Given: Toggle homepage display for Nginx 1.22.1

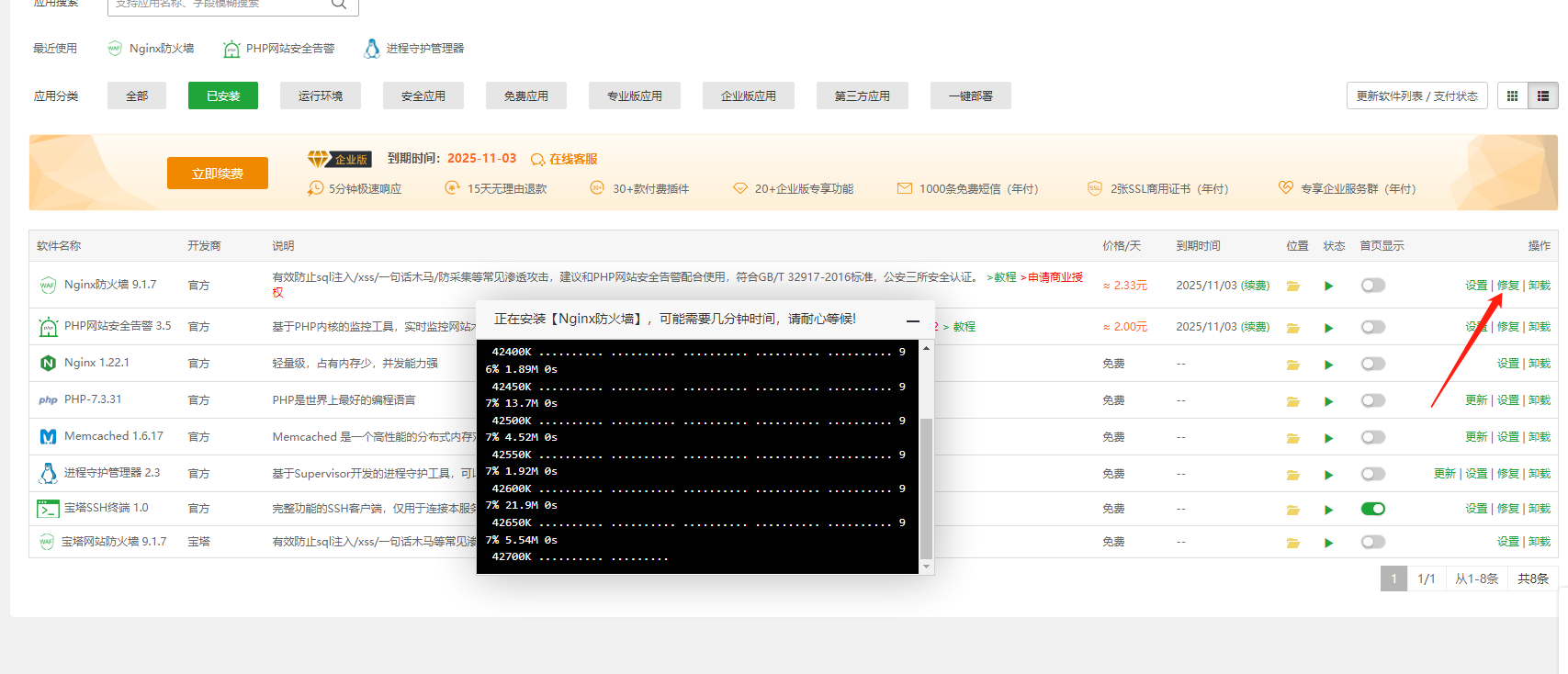Looking at the screenshot, I should [1373, 364].
